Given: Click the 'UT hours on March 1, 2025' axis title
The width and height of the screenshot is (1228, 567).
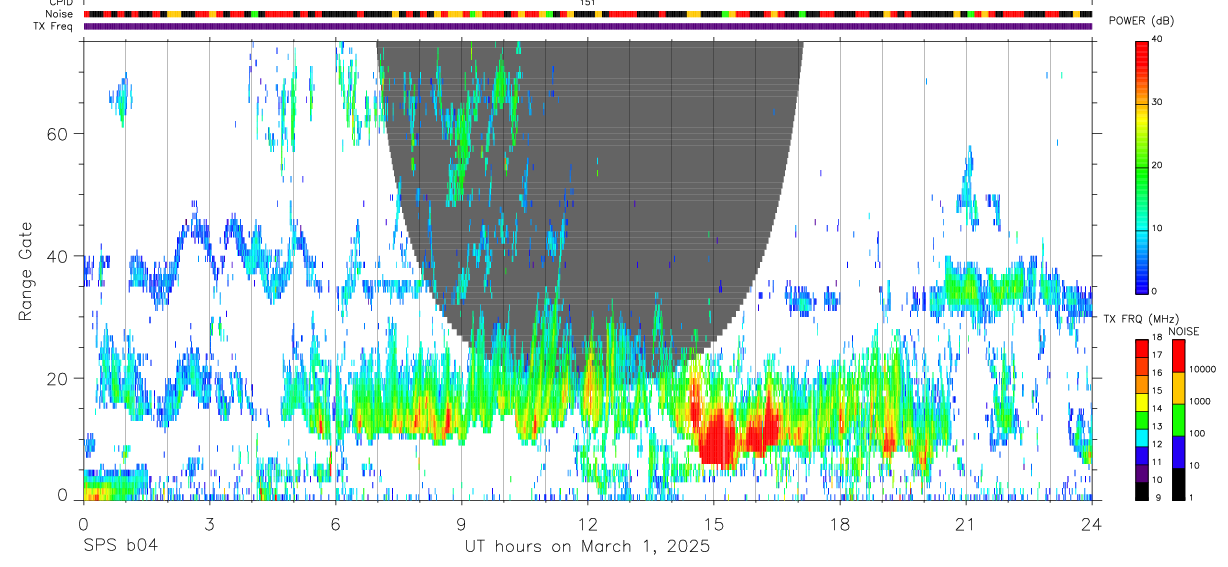Looking at the screenshot, I should tap(587, 547).
